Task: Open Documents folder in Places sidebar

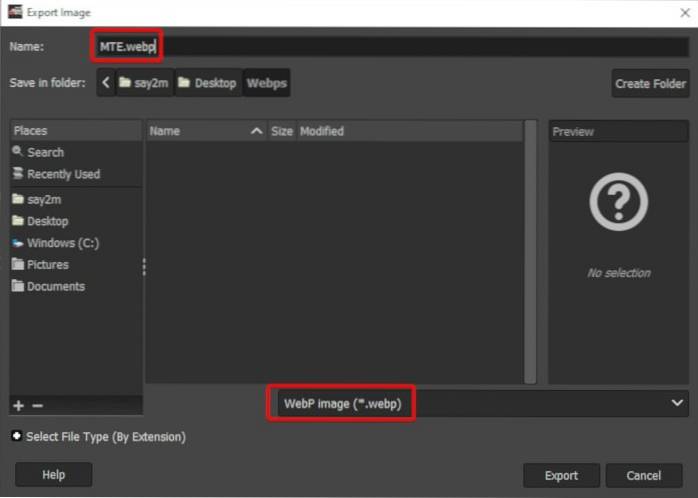Action: point(55,287)
